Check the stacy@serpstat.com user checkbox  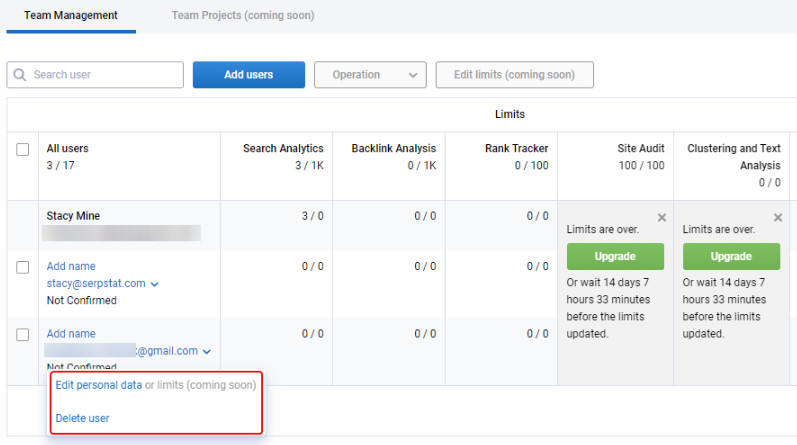tap(23, 267)
